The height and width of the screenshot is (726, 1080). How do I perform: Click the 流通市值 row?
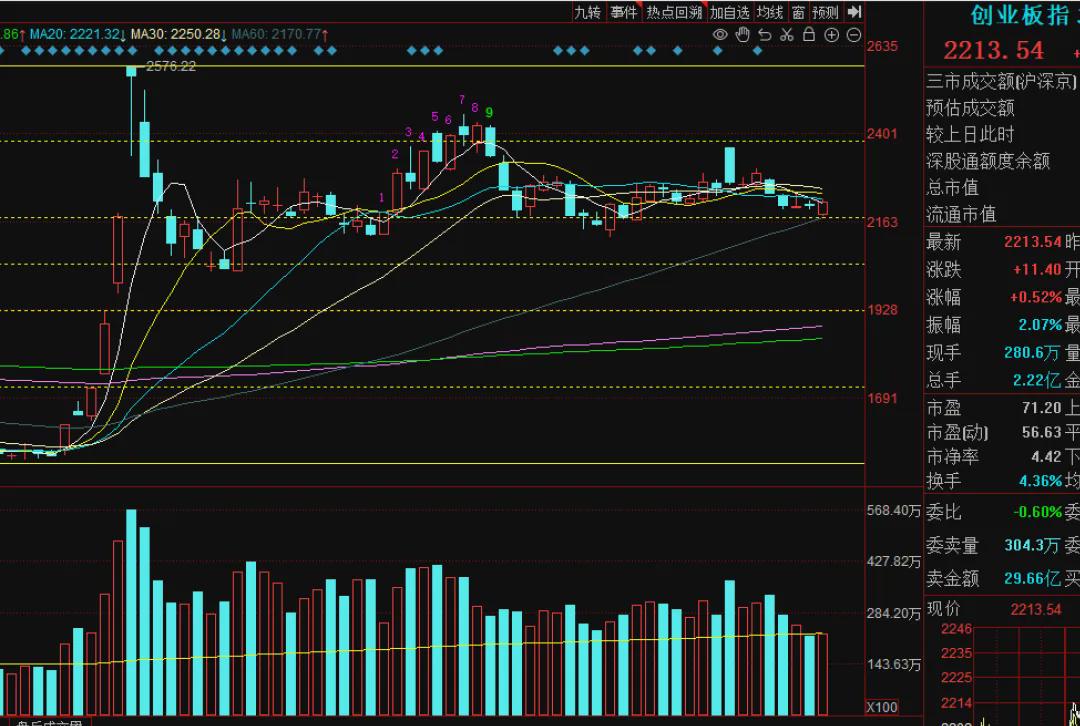(x=961, y=214)
